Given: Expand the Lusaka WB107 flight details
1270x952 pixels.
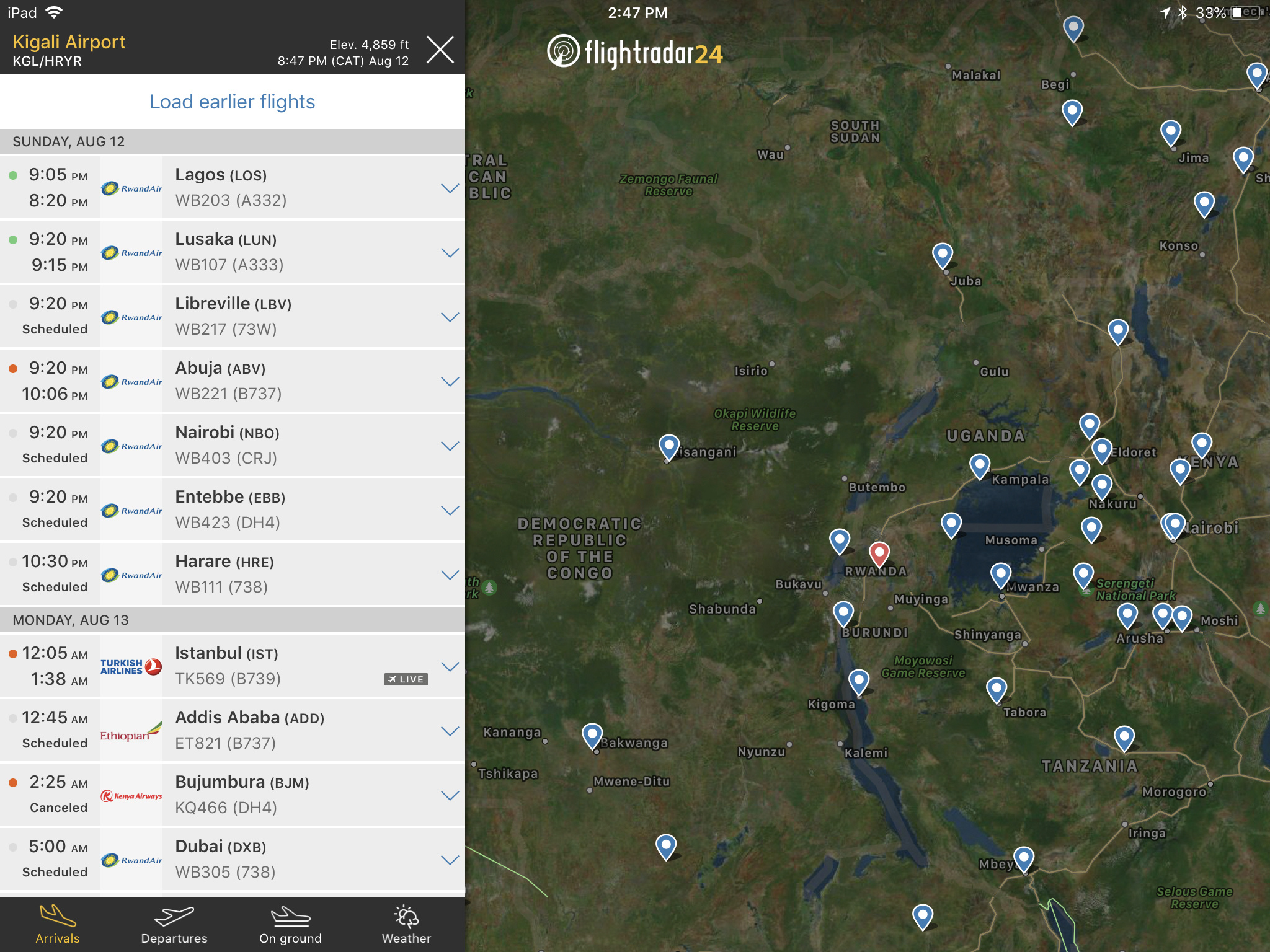Looking at the screenshot, I should (450, 252).
